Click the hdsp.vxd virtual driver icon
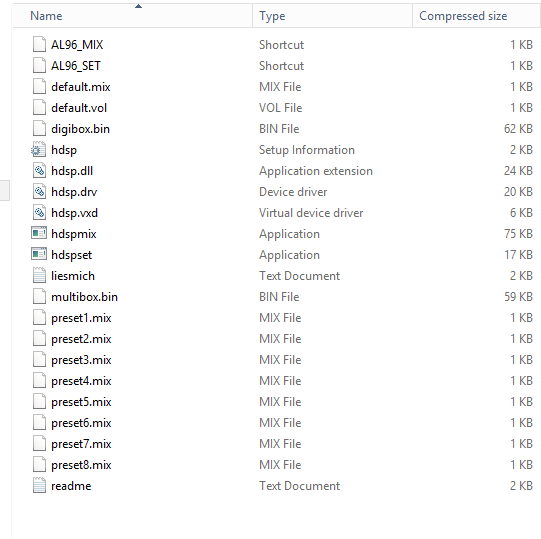The width and height of the screenshot is (541, 539). tap(39, 213)
